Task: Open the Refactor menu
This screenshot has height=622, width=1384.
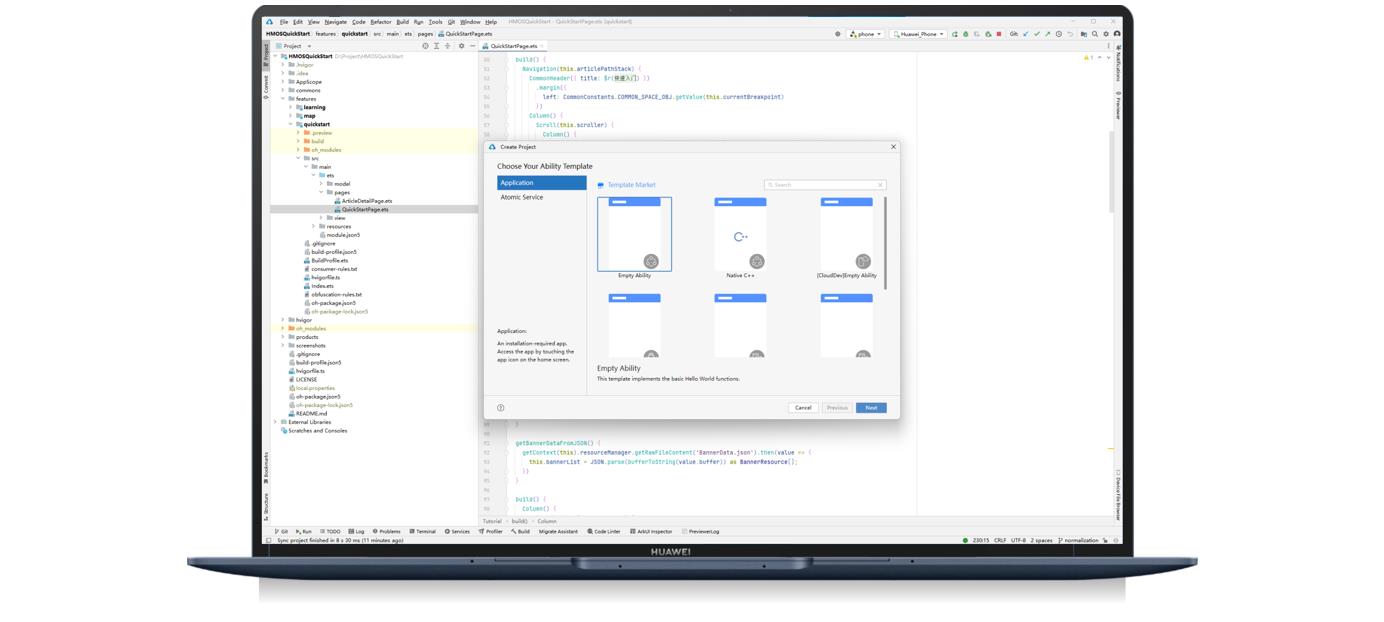Action: point(380,21)
